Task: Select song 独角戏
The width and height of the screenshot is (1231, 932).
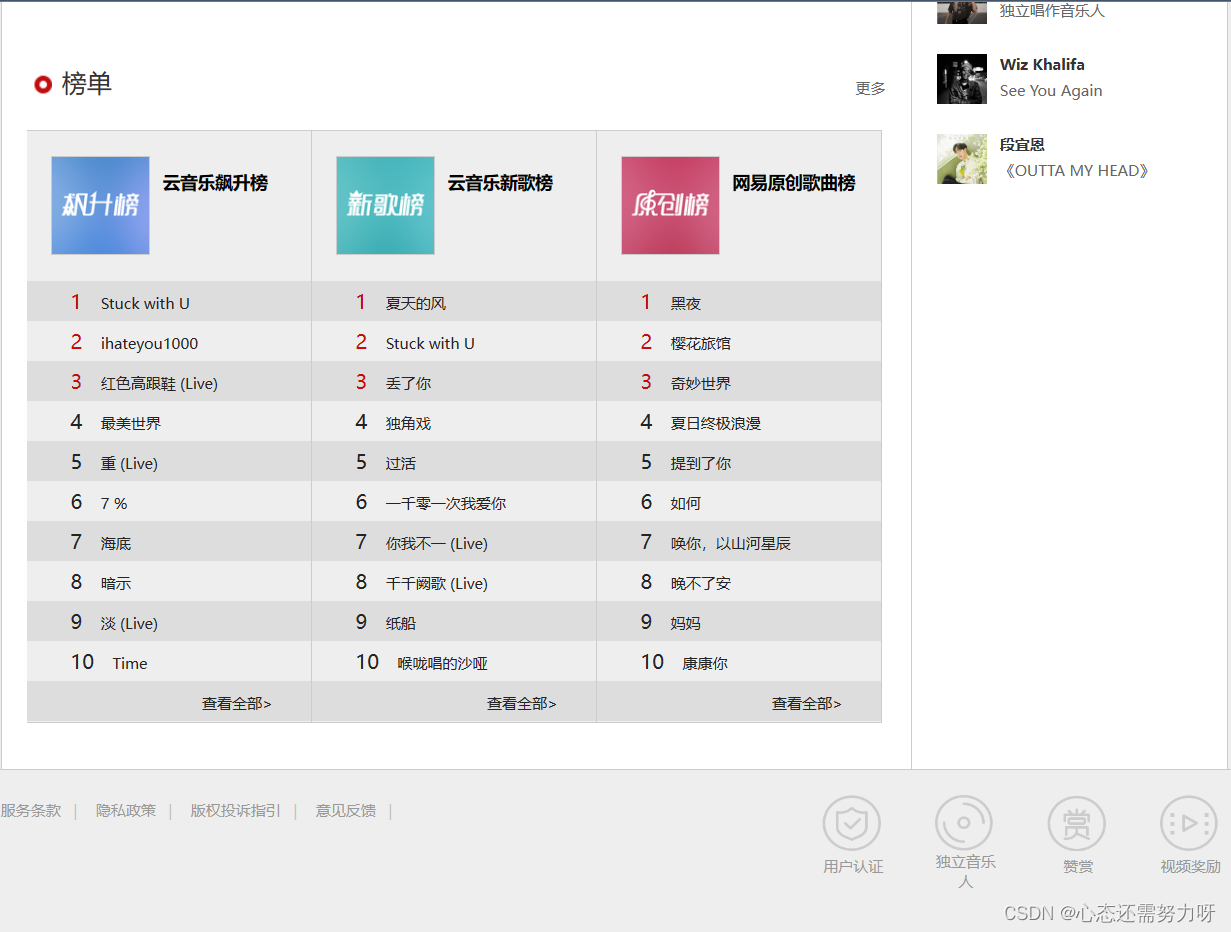Action: (x=408, y=424)
